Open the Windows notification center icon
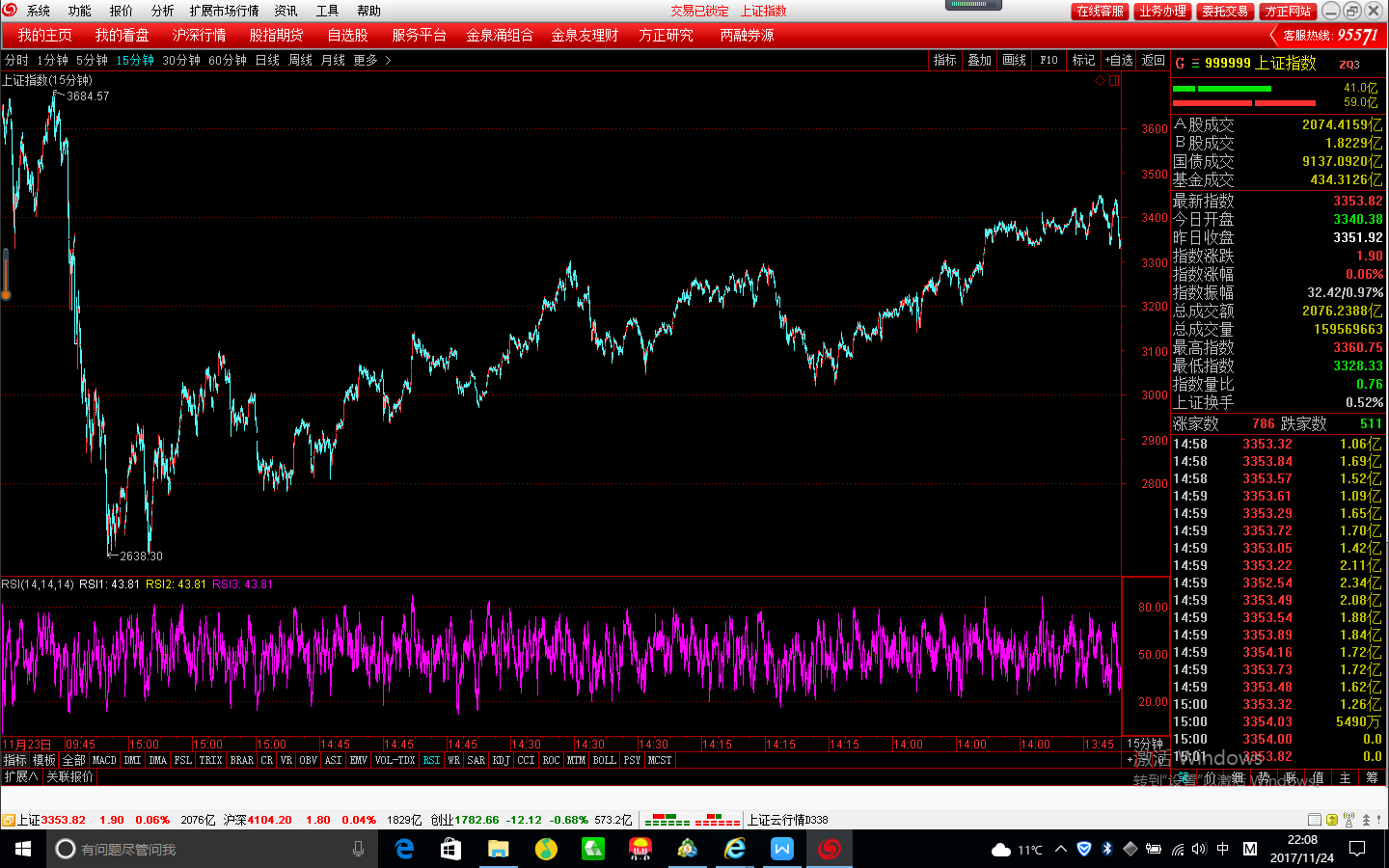Image resolution: width=1389 pixels, height=868 pixels. pos(1357,849)
